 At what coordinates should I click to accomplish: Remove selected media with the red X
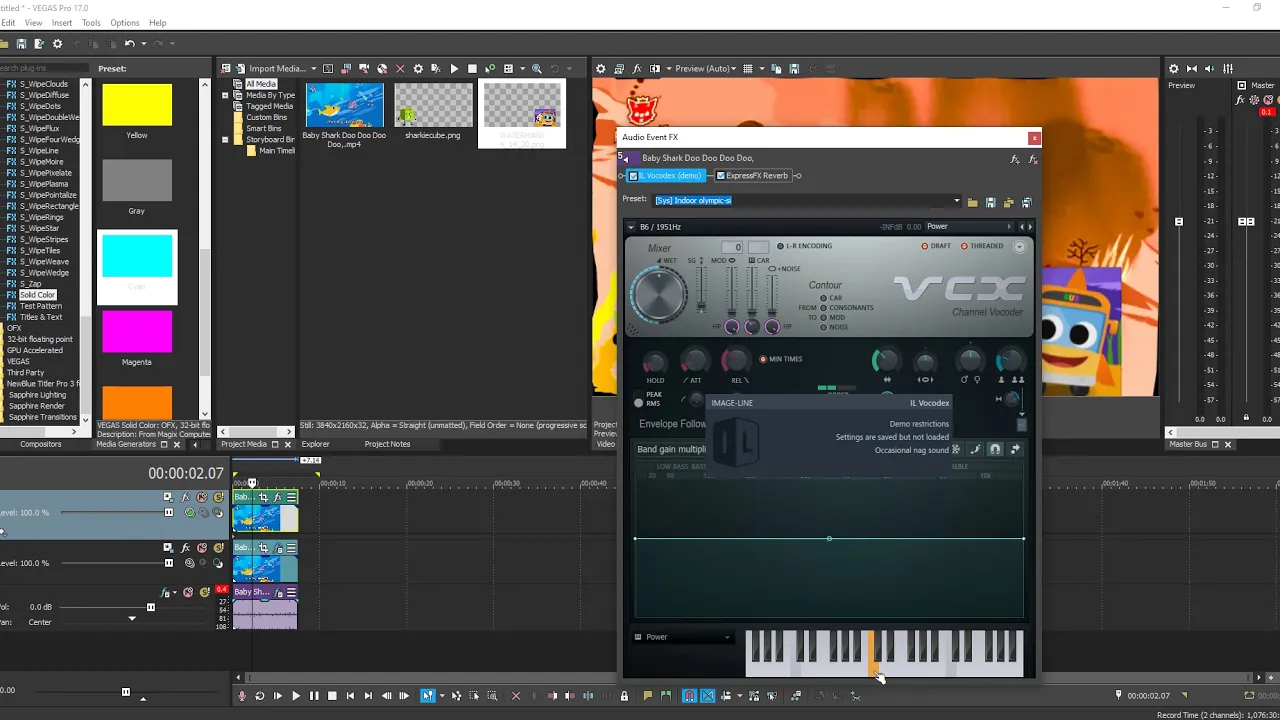point(400,69)
